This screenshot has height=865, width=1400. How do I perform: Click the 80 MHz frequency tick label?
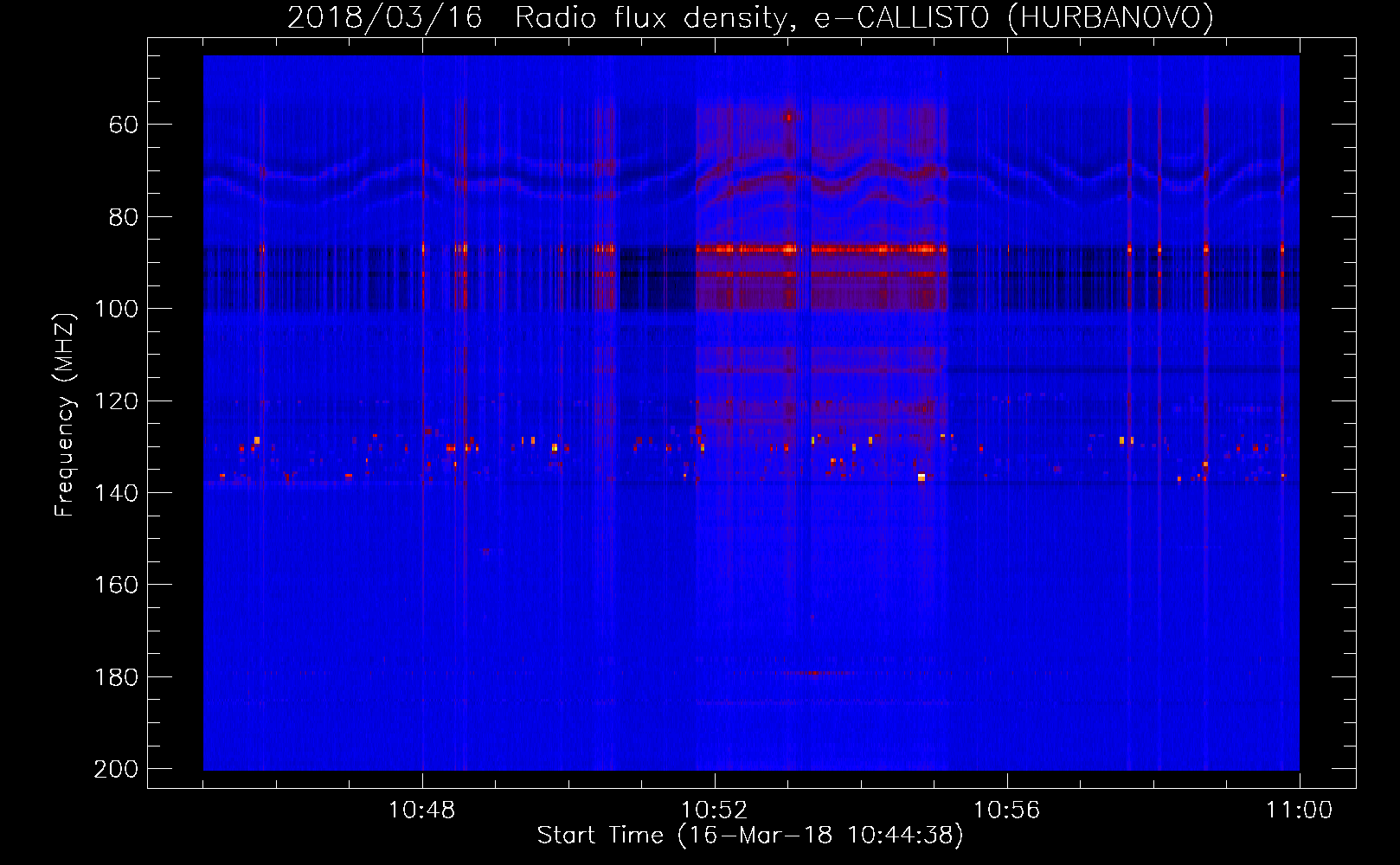(125, 217)
